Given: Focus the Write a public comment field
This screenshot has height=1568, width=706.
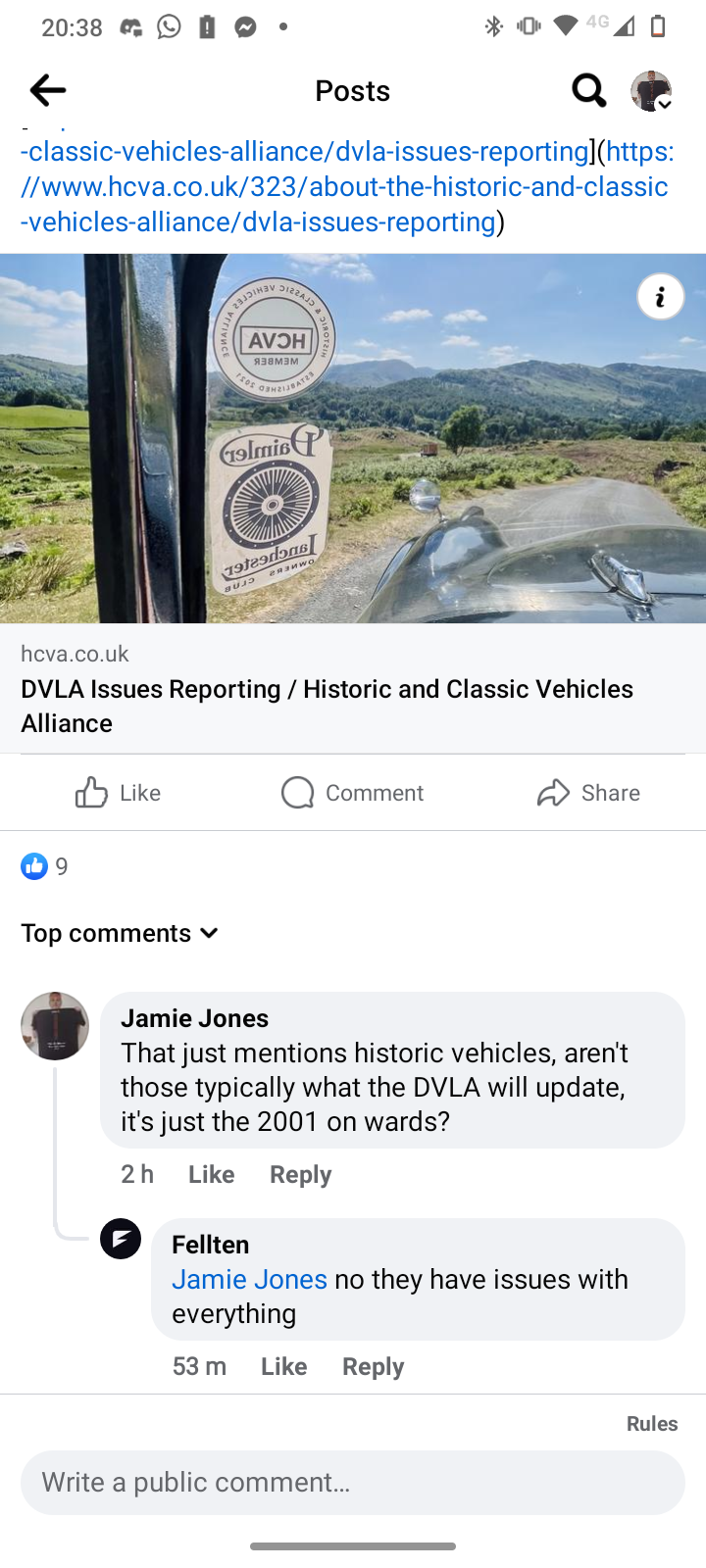Looking at the screenshot, I should (353, 1482).
